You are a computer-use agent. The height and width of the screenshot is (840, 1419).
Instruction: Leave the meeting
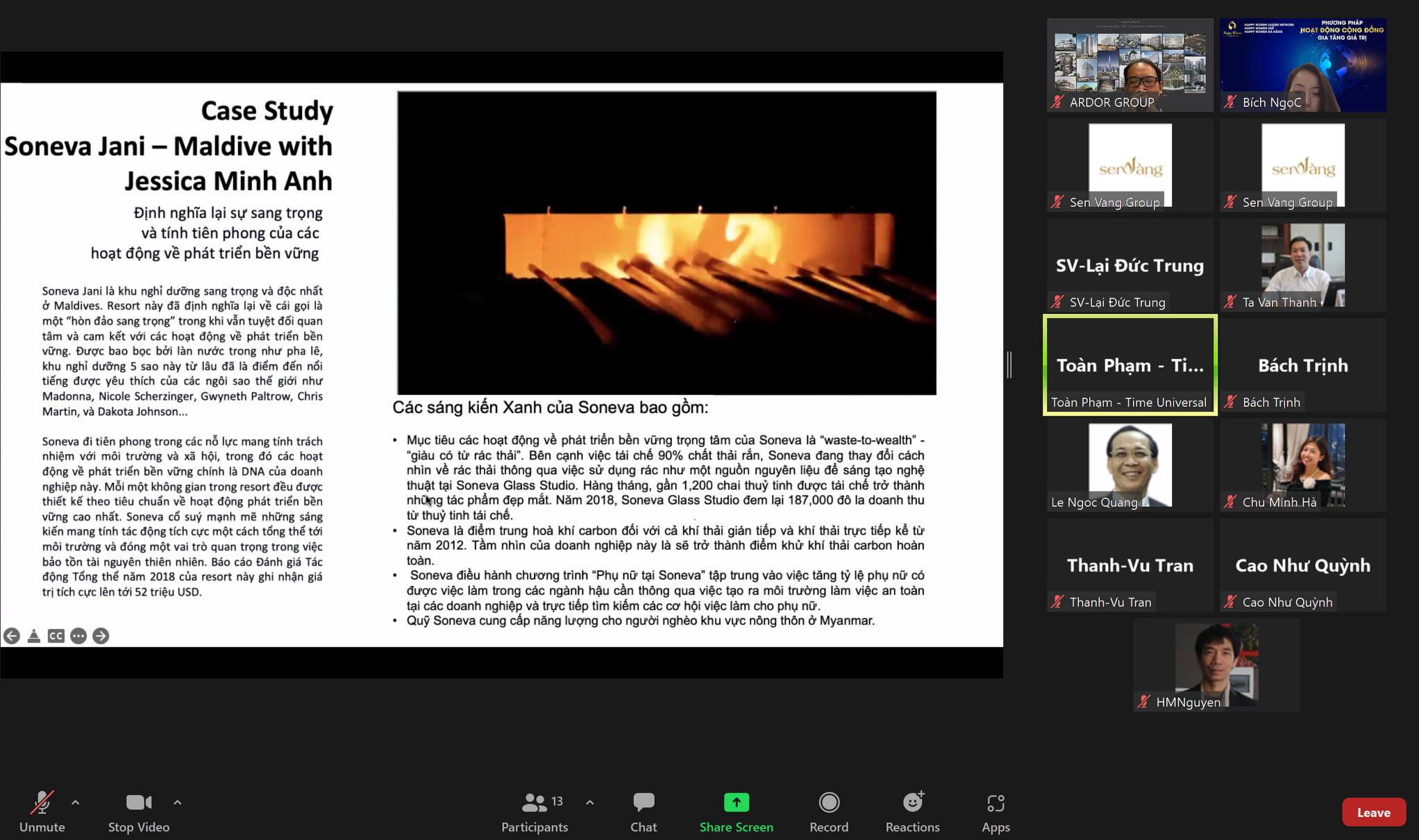coord(1373,812)
